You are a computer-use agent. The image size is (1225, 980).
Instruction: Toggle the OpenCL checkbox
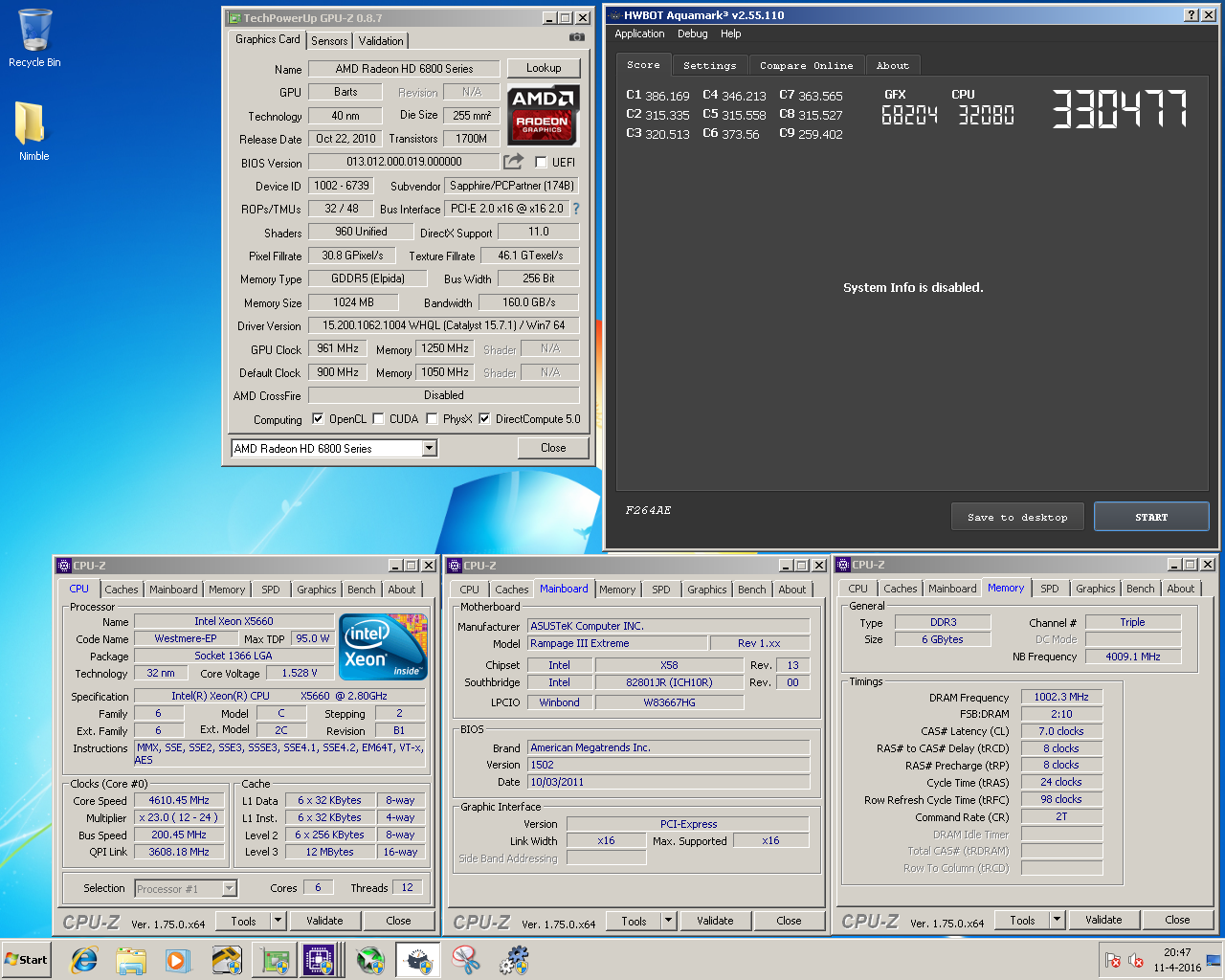[318, 419]
